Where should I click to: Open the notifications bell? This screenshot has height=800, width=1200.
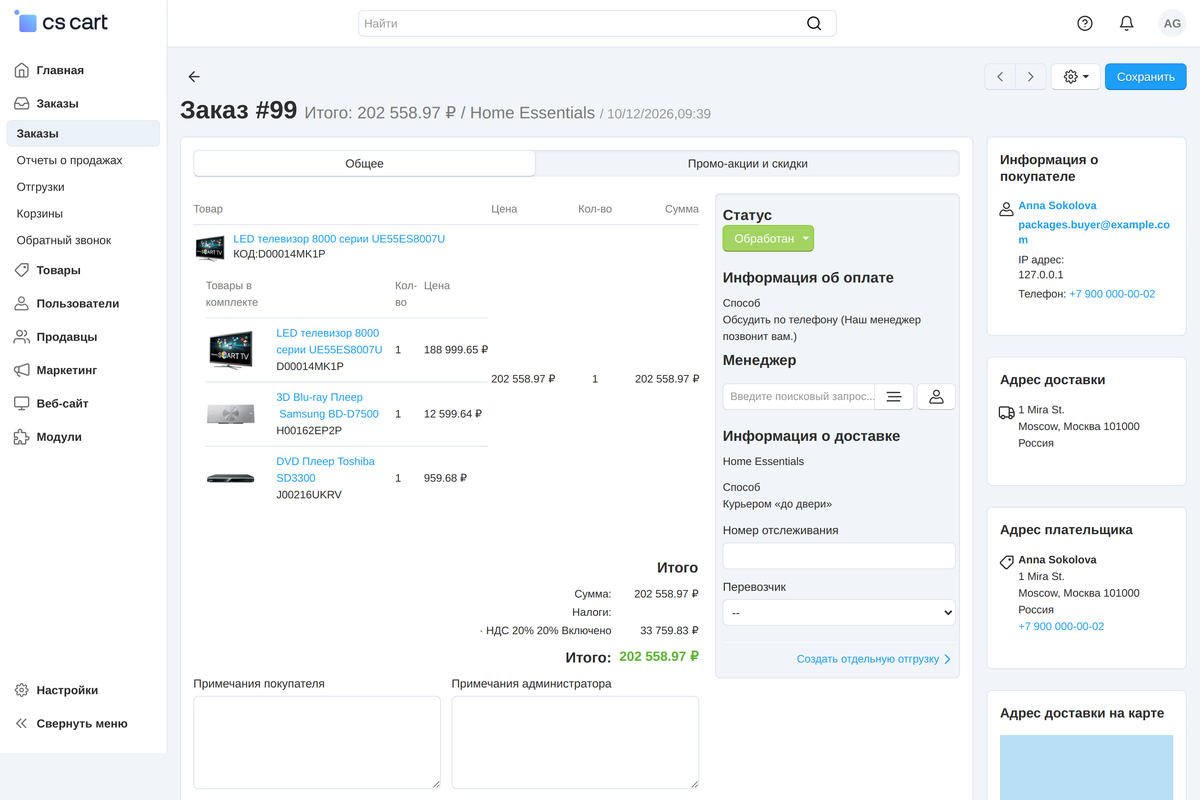1127,23
